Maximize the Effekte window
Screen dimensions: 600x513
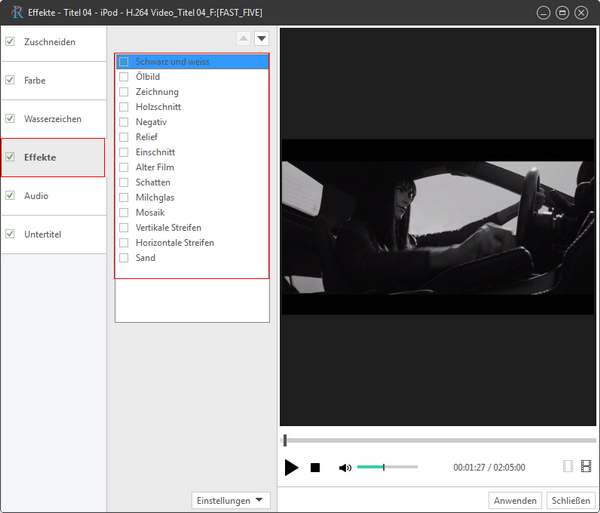(562, 13)
